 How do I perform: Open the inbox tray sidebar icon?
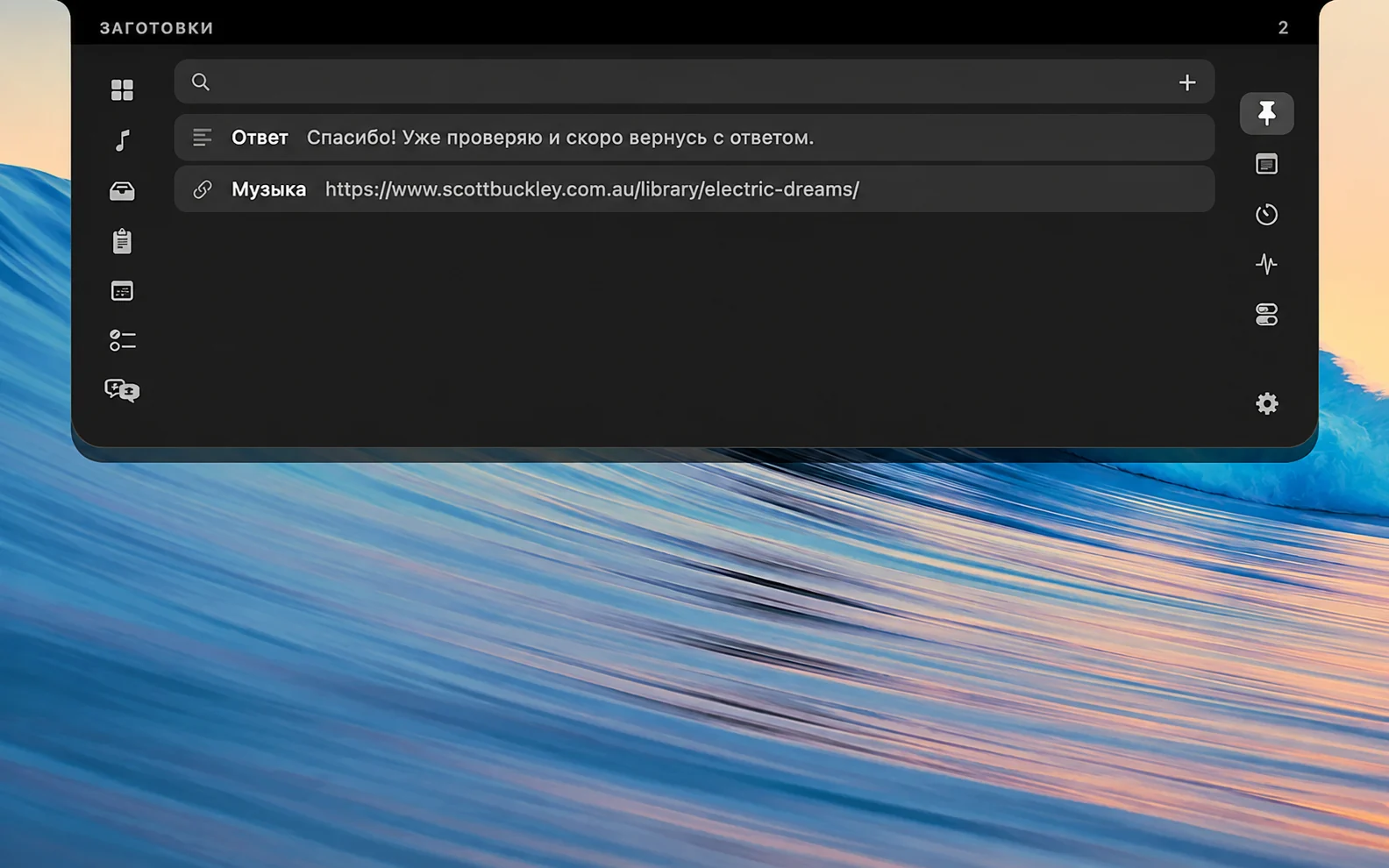coord(122,191)
